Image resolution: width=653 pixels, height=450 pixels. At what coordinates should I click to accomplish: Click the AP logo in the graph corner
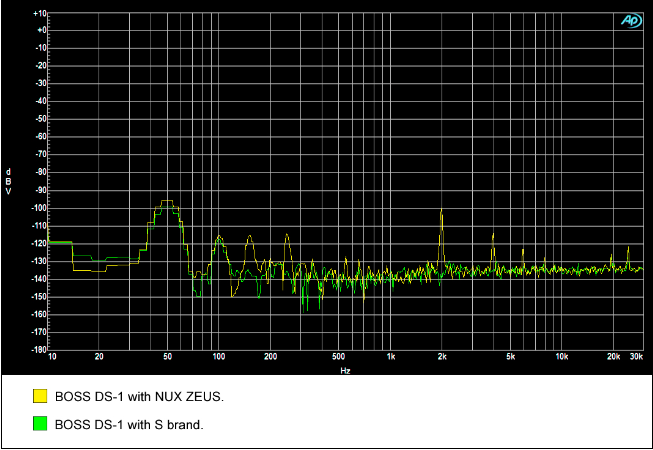click(x=630, y=19)
